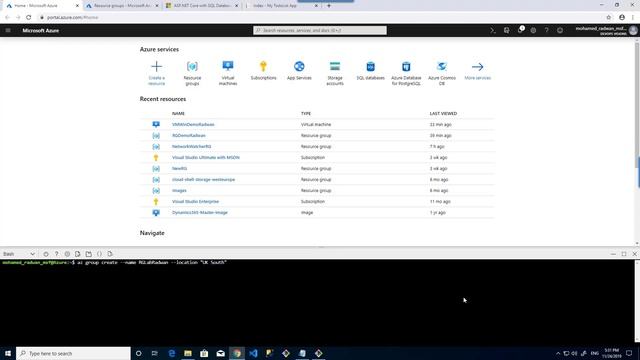Click the Microsoft Azure home title
Viewport: 640px width, 360px height.
tap(40, 30)
